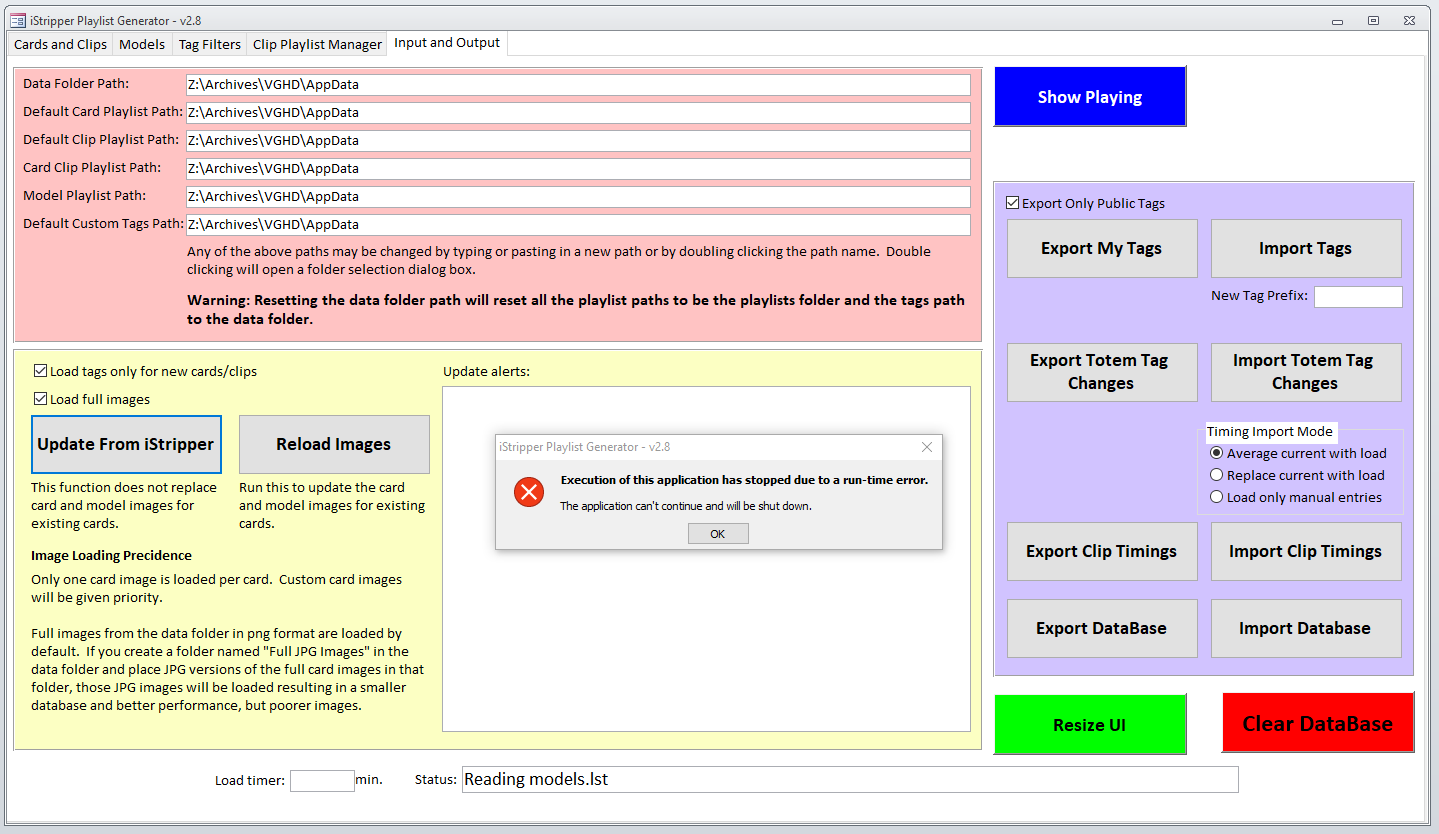Screen dimensions: 1439x834
Task: Click the Data Folder Path field
Action: coord(578,85)
